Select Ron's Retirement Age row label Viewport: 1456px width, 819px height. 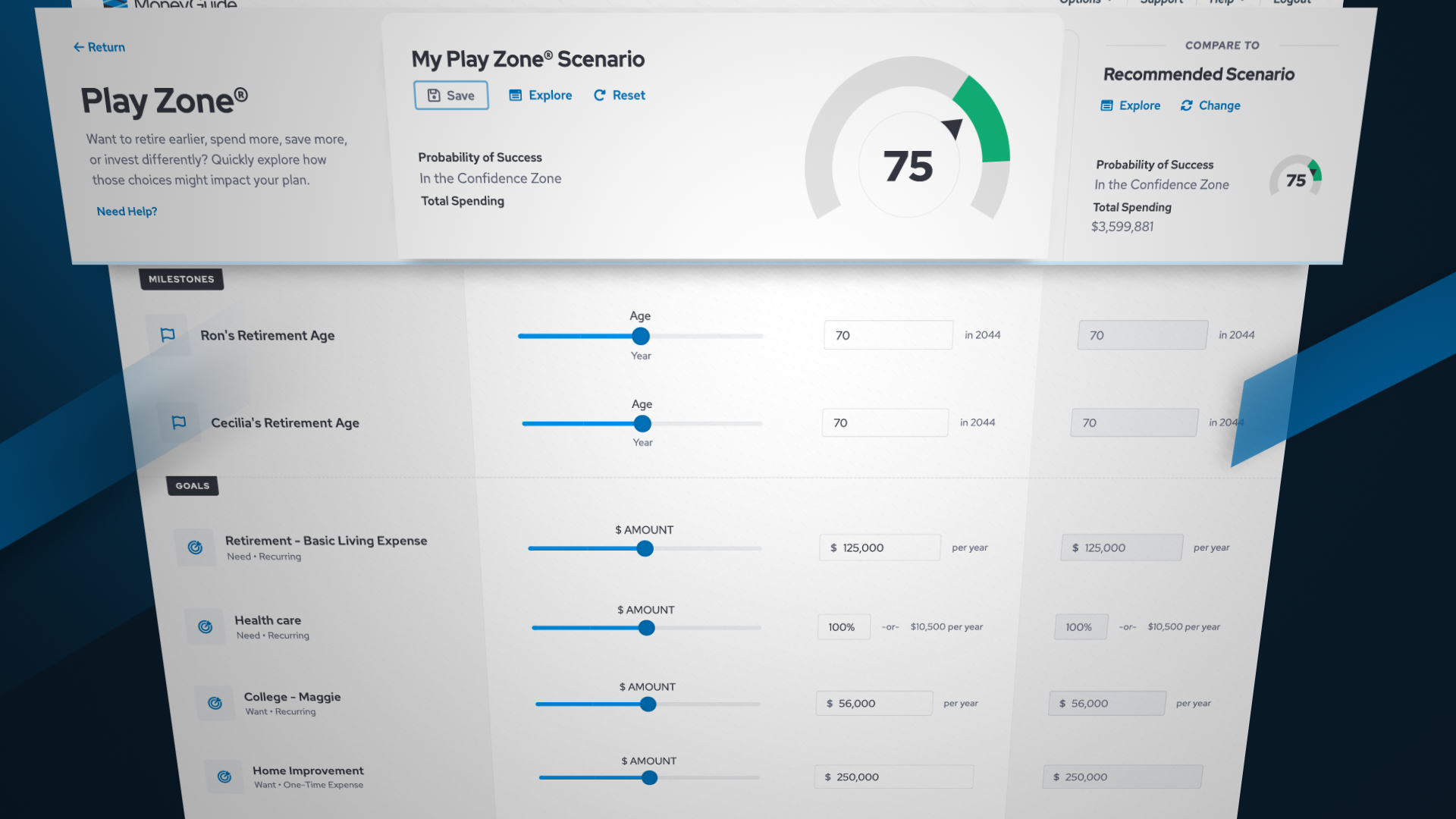click(x=268, y=335)
